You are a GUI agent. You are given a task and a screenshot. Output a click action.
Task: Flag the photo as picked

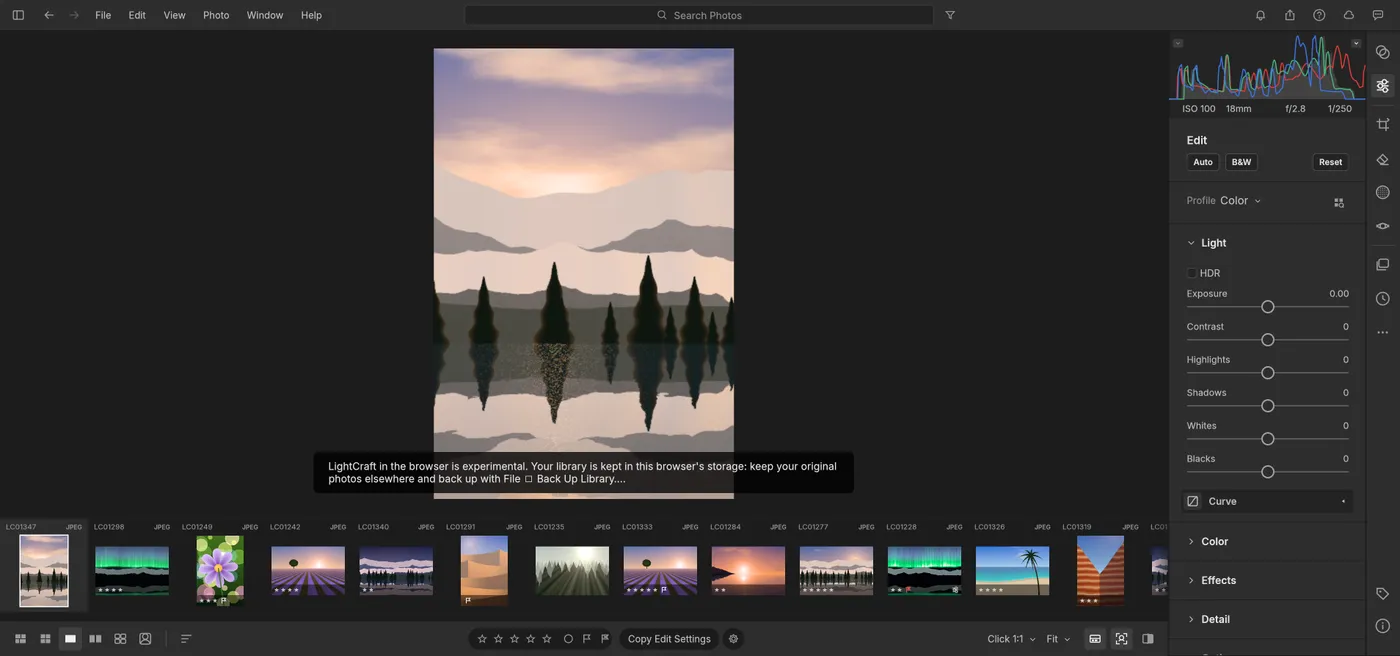[587, 639]
